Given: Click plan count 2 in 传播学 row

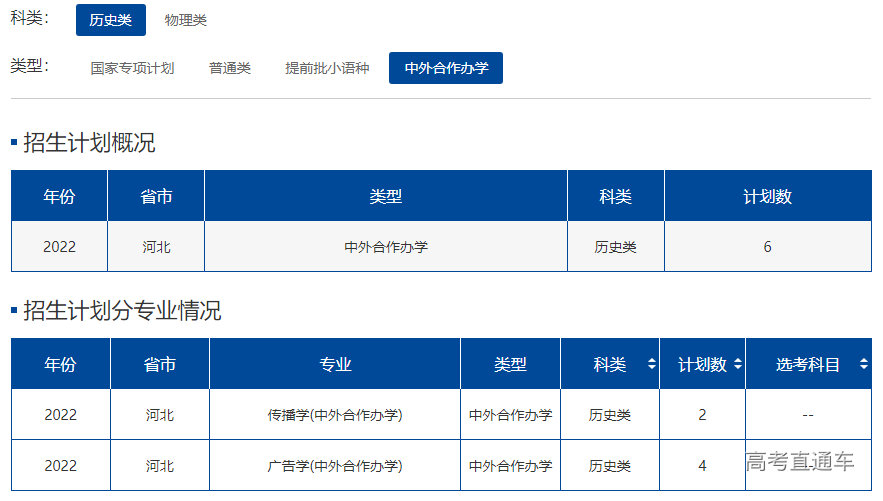Looking at the screenshot, I should coord(702,415).
